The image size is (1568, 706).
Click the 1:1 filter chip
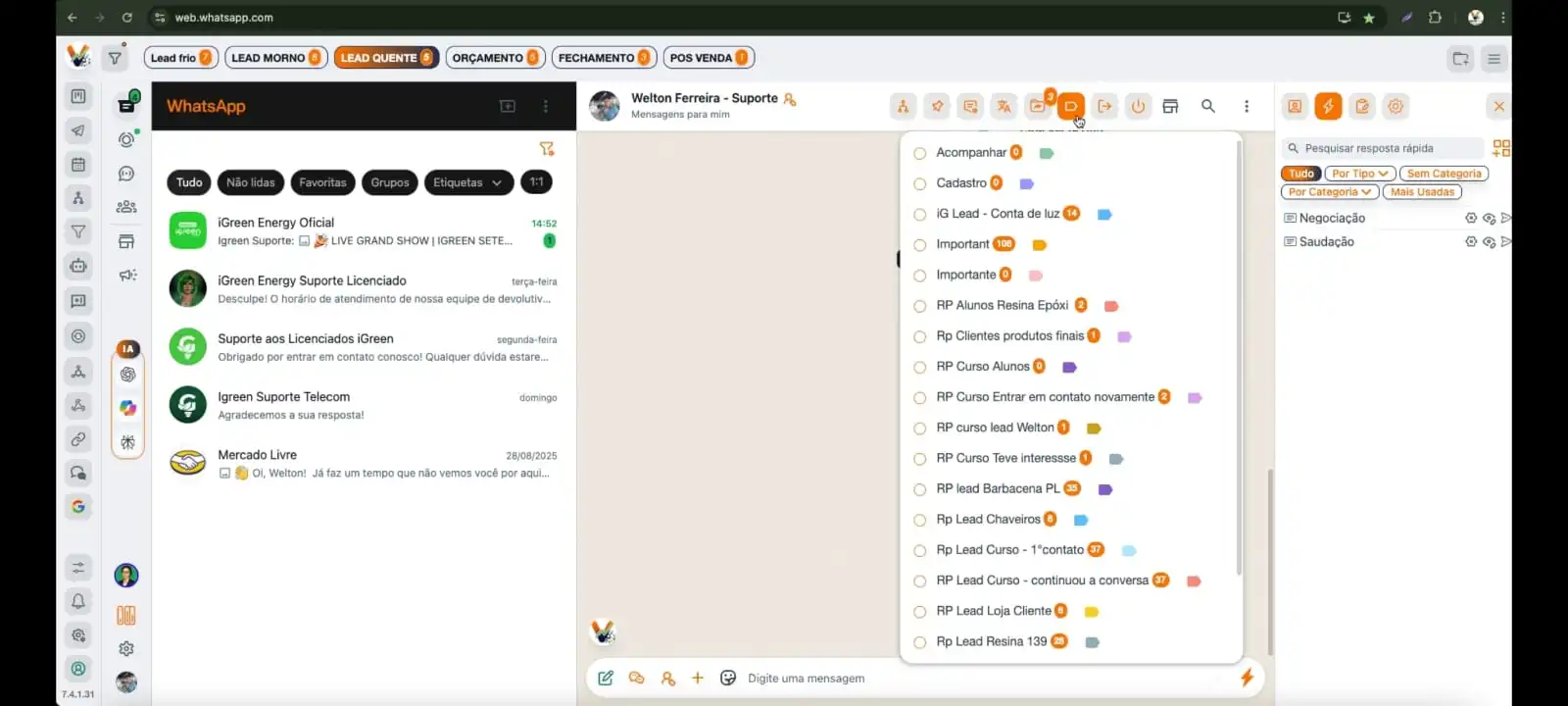536,181
